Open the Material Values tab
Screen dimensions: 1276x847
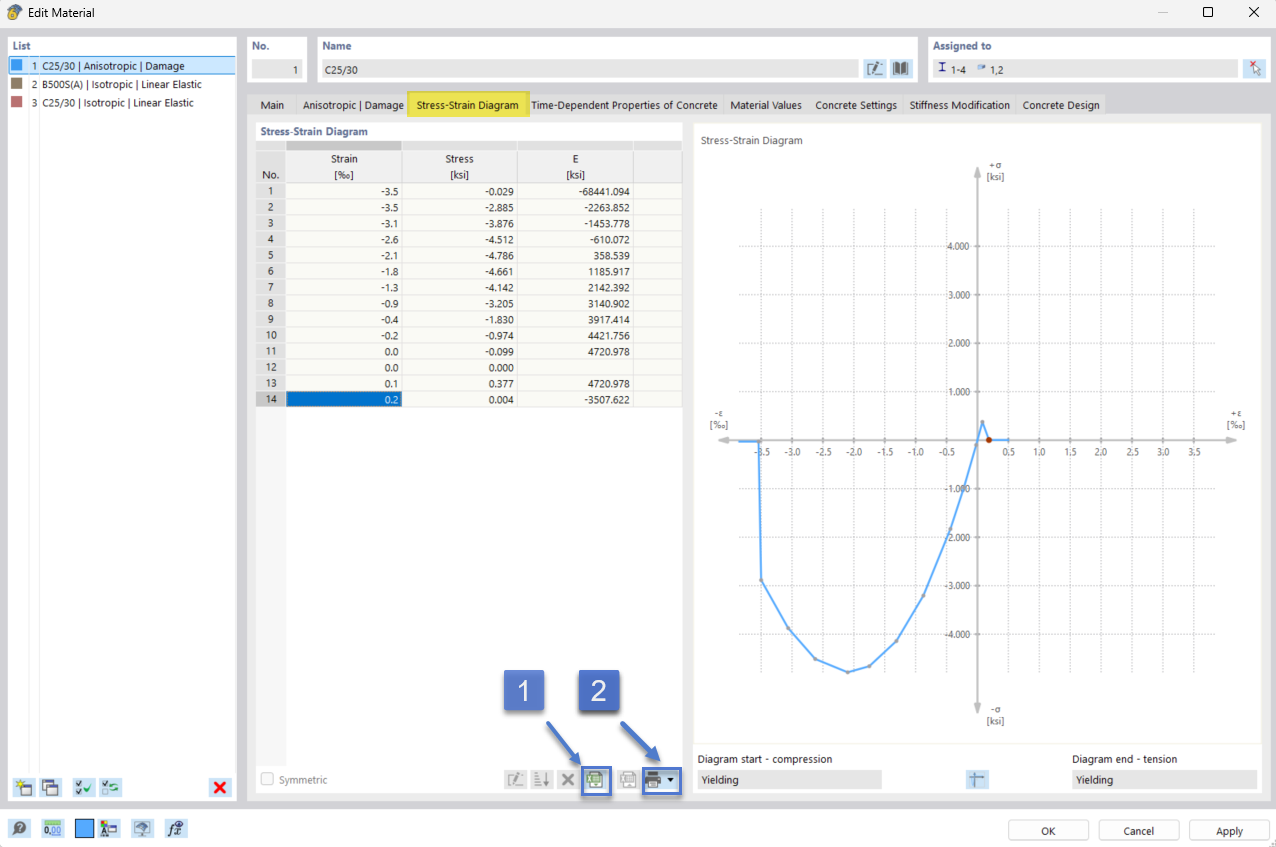(766, 104)
